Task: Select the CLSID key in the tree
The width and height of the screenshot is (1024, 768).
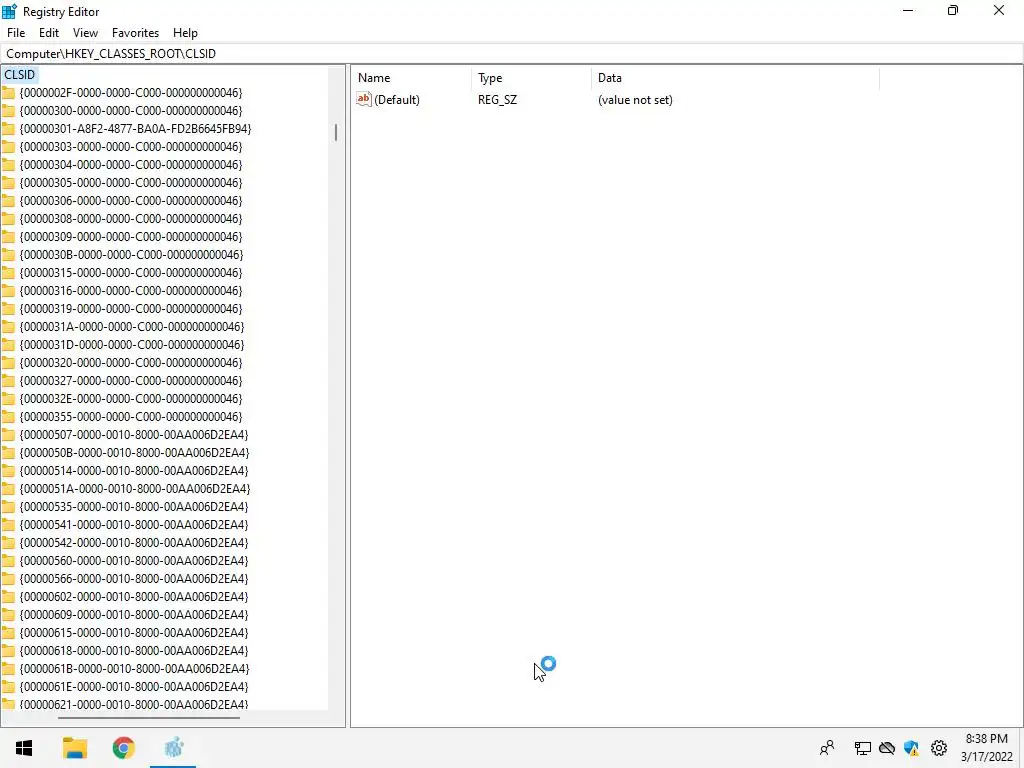Action: tap(20, 74)
